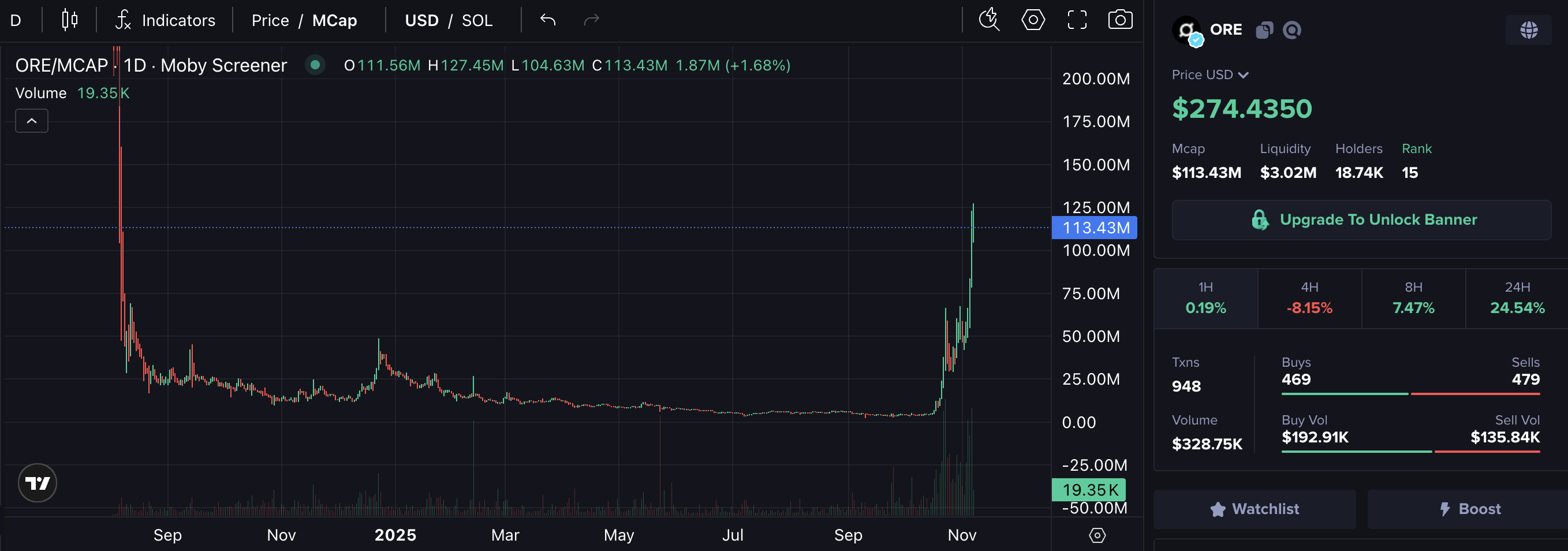Viewport: 1568px width, 551px height.
Task: Select the candlestick chart style icon
Action: pos(69,20)
